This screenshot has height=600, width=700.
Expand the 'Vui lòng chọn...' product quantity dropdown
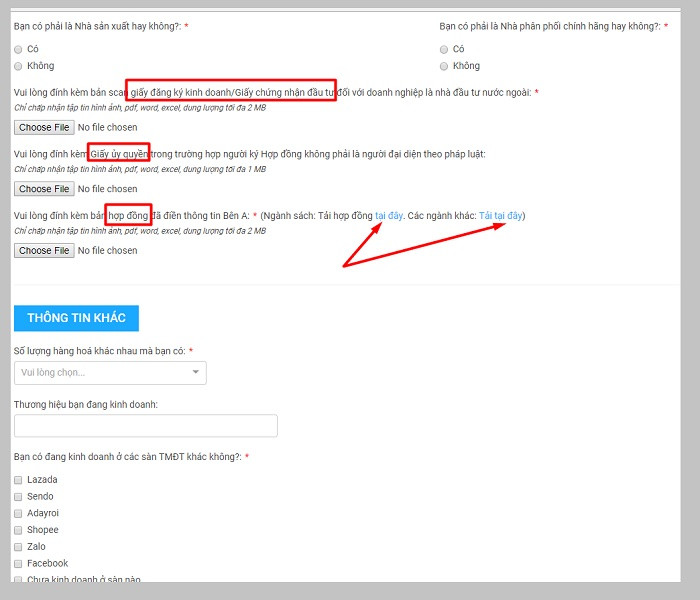click(x=100, y=373)
